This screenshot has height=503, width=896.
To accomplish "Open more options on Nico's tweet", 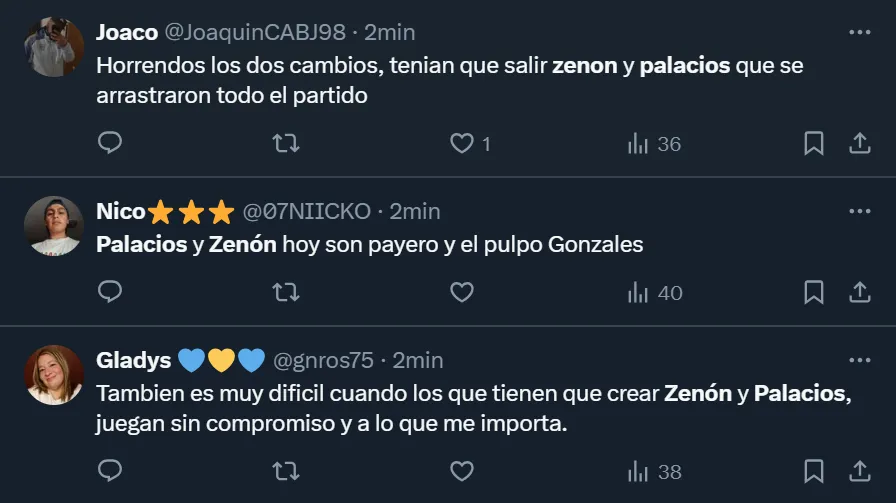I will pos(859,211).
